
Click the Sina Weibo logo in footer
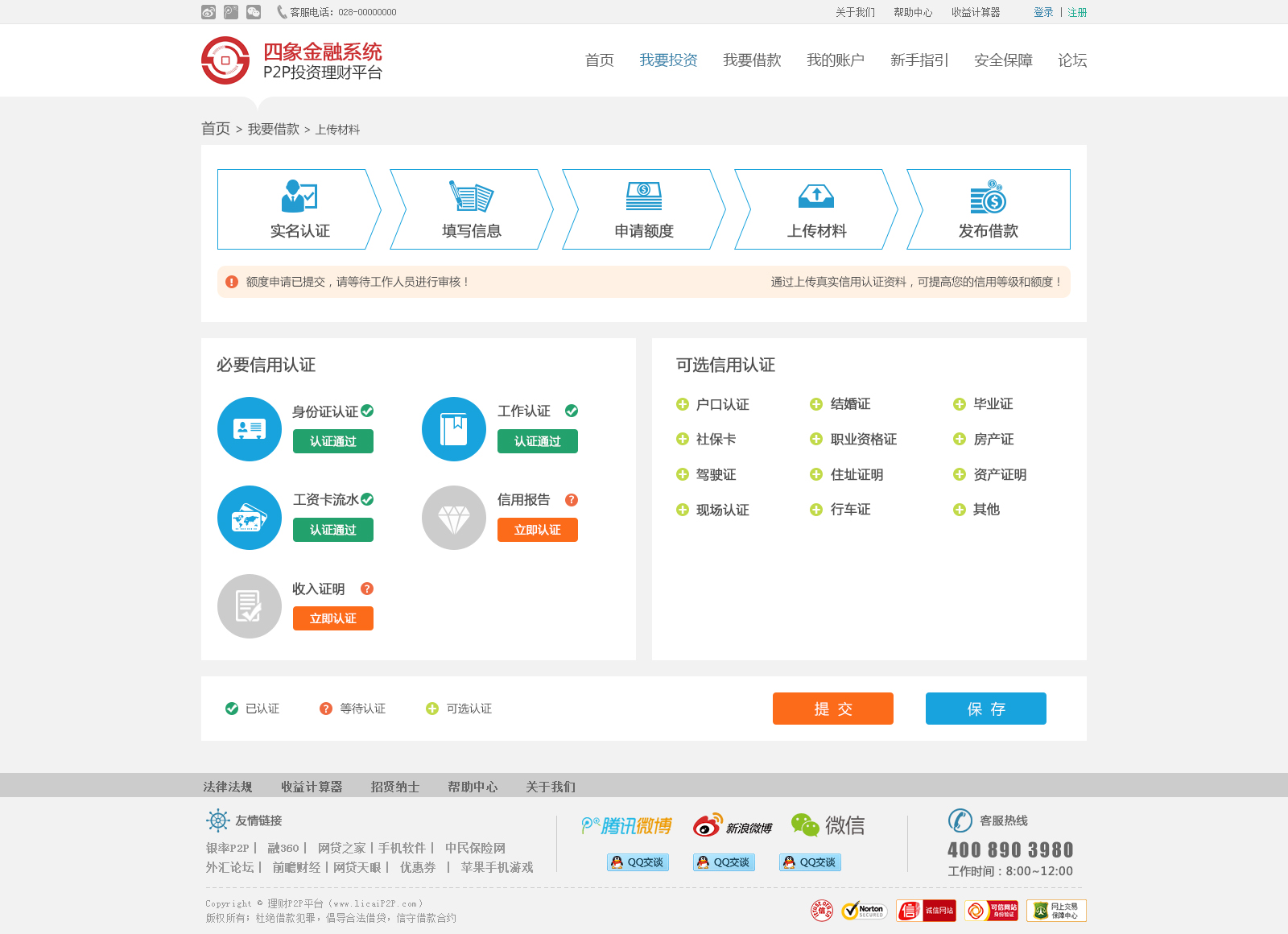(x=733, y=825)
